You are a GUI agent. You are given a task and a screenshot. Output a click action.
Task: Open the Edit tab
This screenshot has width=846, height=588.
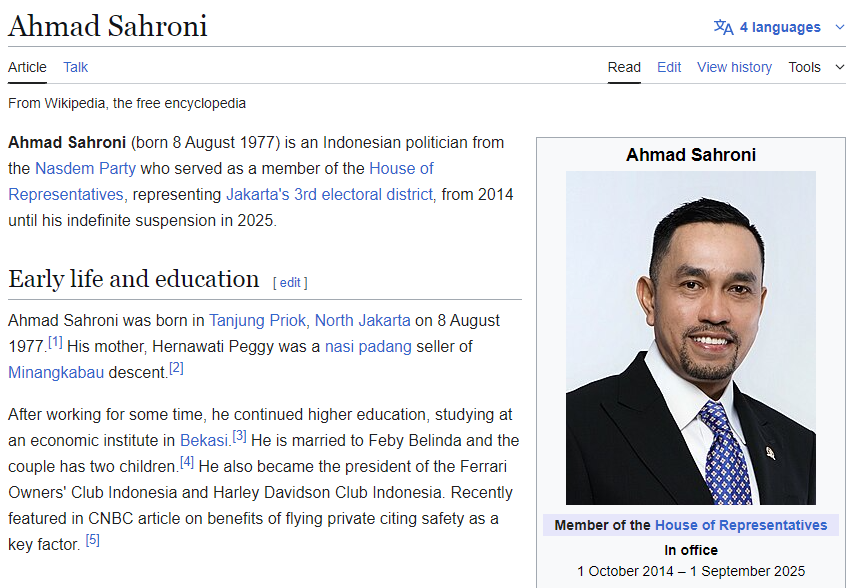click(669, 67)
